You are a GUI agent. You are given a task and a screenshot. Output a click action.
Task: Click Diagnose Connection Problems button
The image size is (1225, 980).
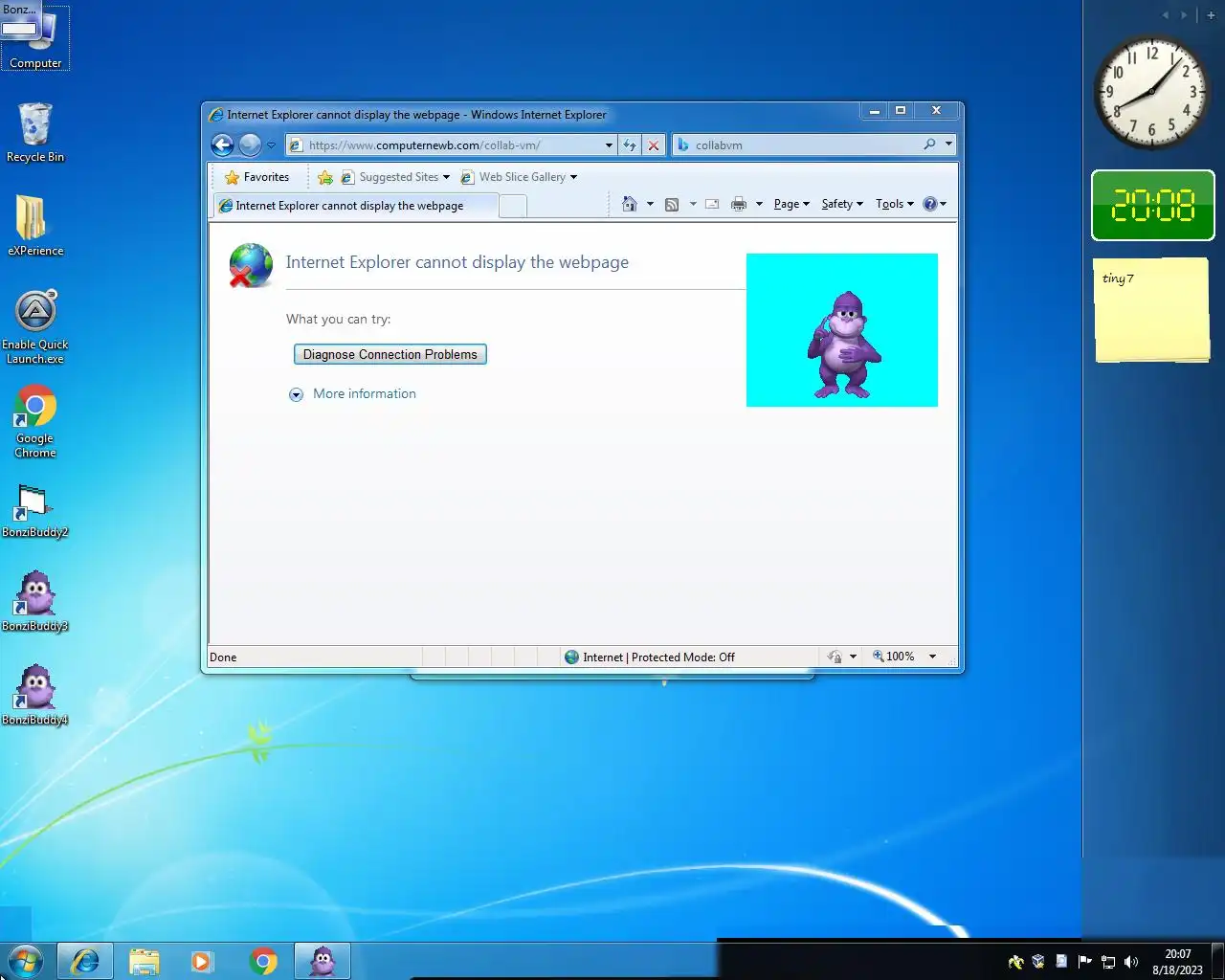click(x=390, y=354)
